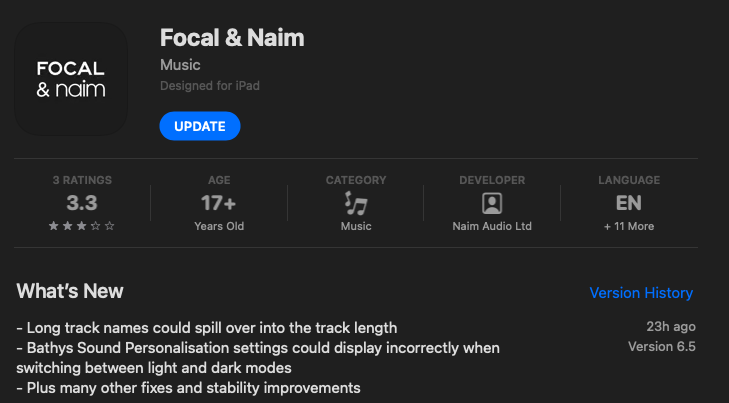Open the Music category label under Category
Image resolution: width=729 pixels, height=403 pixels.
point(356,227)
